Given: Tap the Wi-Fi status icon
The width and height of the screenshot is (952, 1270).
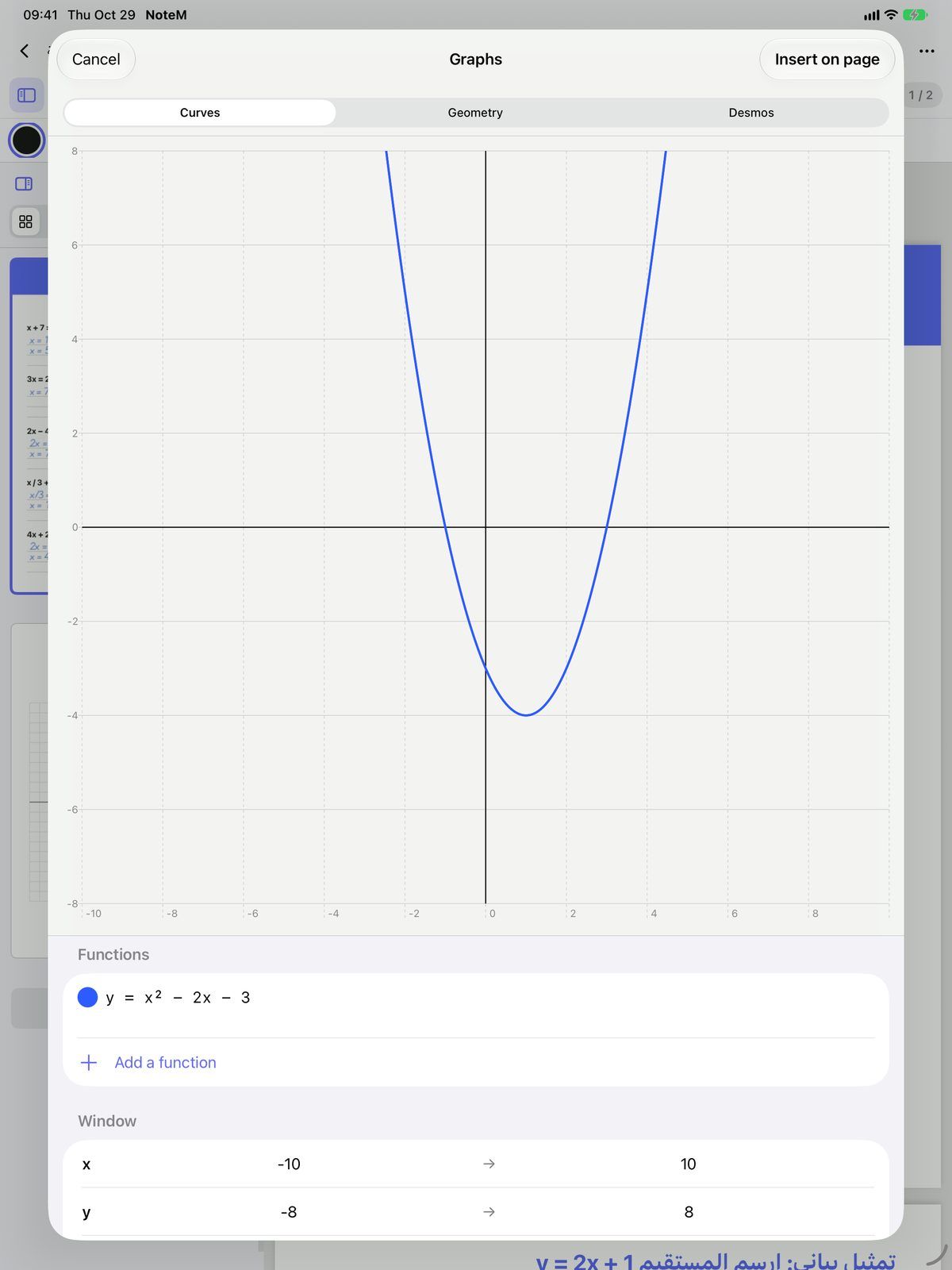Looking at the screenshot, I should (891, 15).
